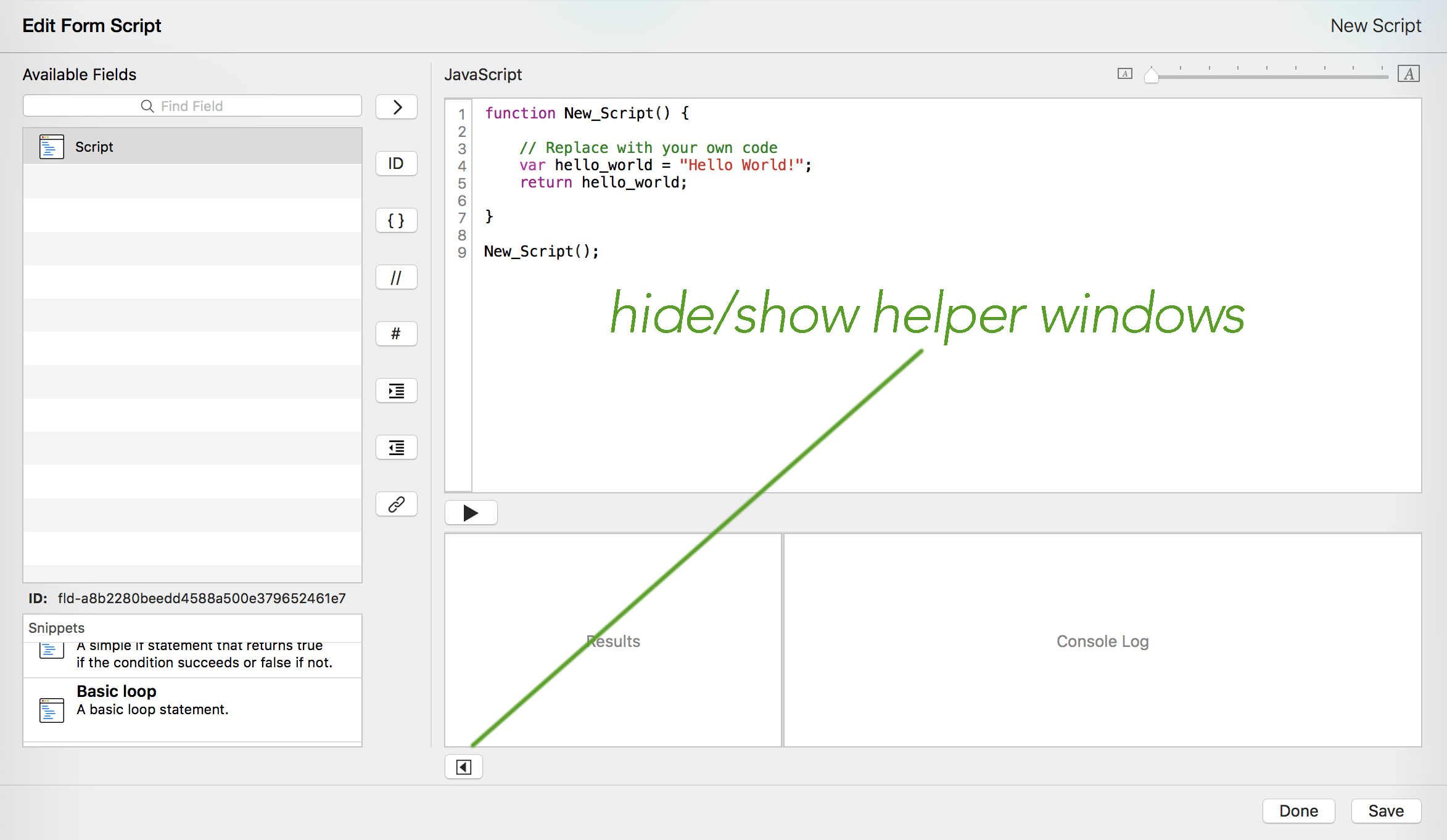Click the hash # button
The image size is (1447, 840).
click(396, 334)
